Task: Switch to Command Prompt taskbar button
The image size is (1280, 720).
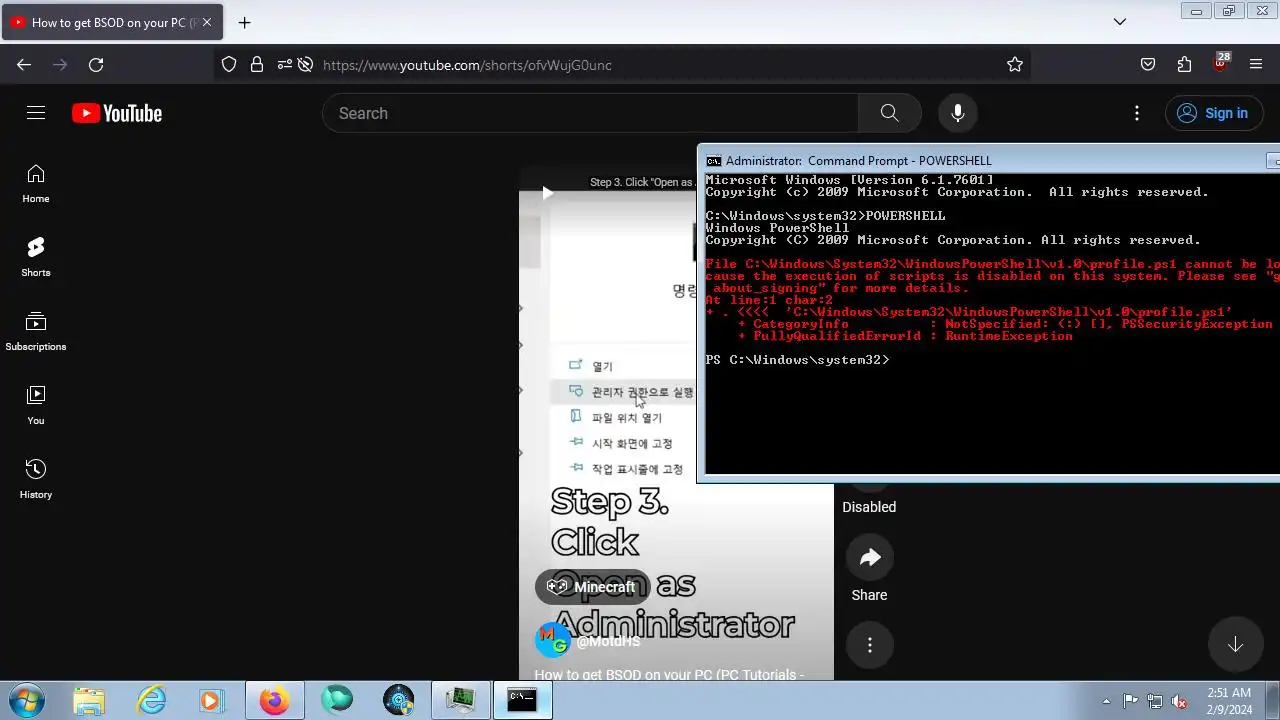Action: 522,700
